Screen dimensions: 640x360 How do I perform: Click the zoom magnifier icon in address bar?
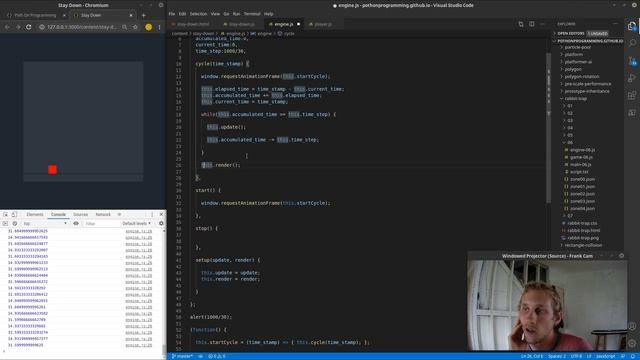124,27
